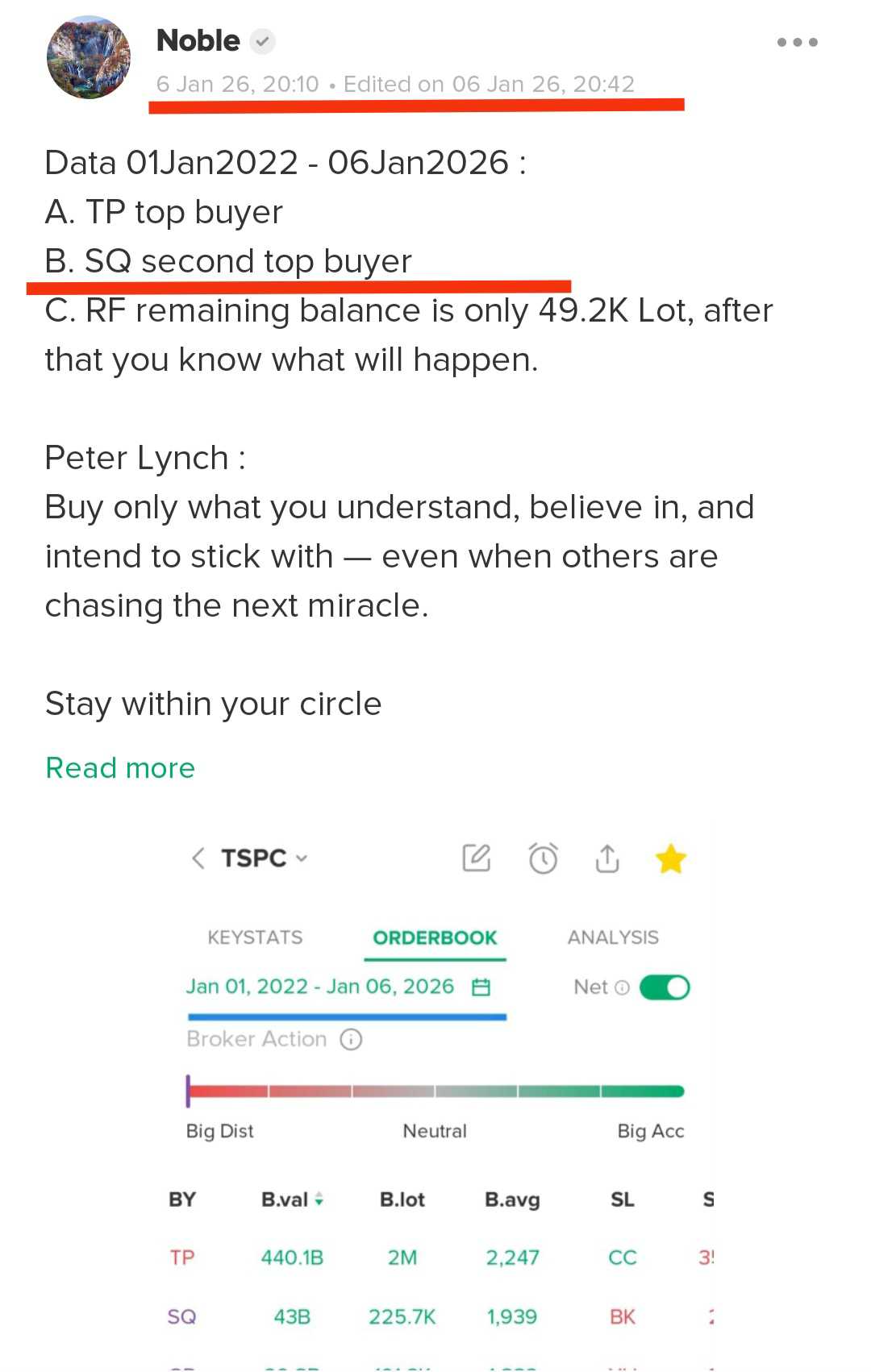Select the ORDERBOOK tab
Screen dimensions: 871x1372
click(x=435, y=938)
